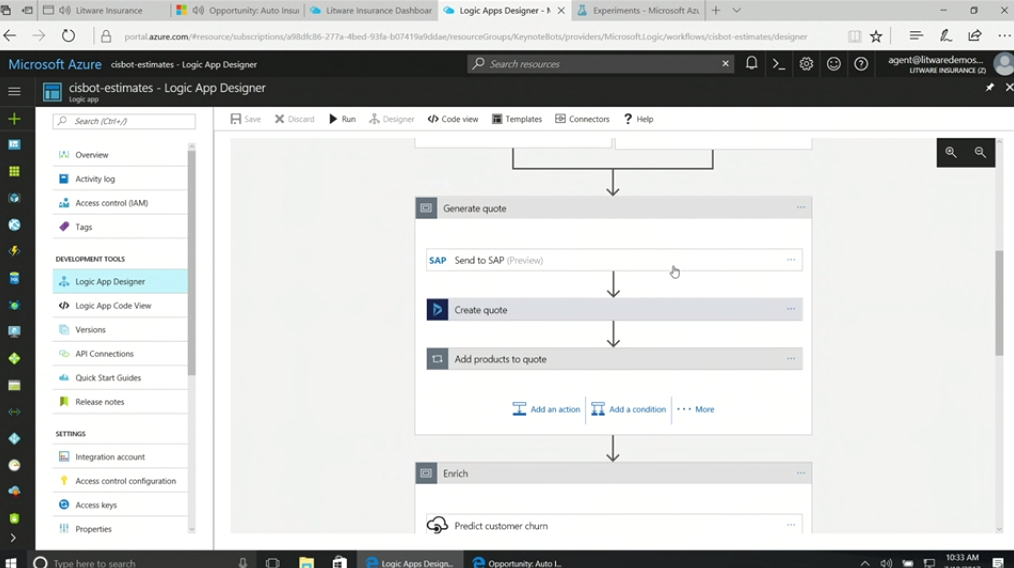Open Versions menu item
The image size is (1014, 568).
pos(120,329)
